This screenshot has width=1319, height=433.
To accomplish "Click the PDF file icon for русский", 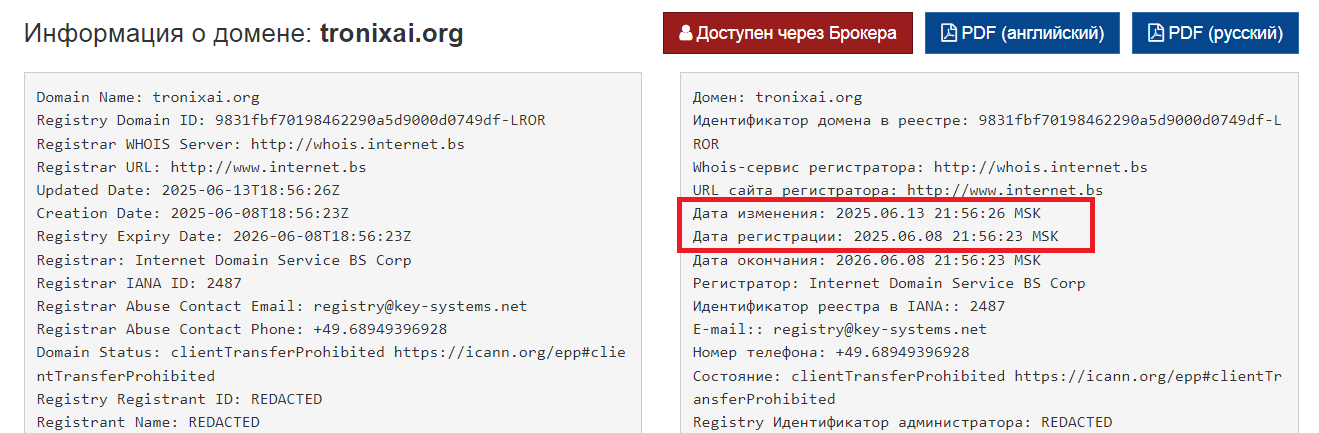I will [1156, 33].
